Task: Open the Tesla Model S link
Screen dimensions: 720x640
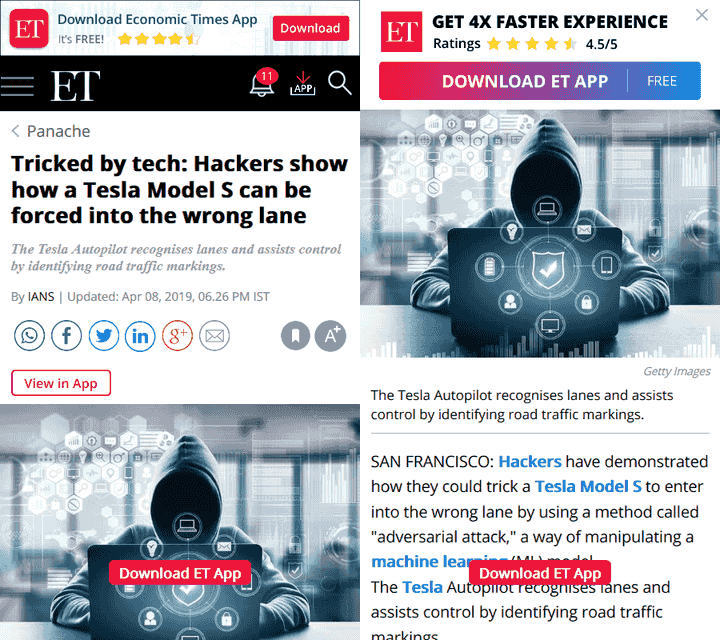Action: pos(588,486)
